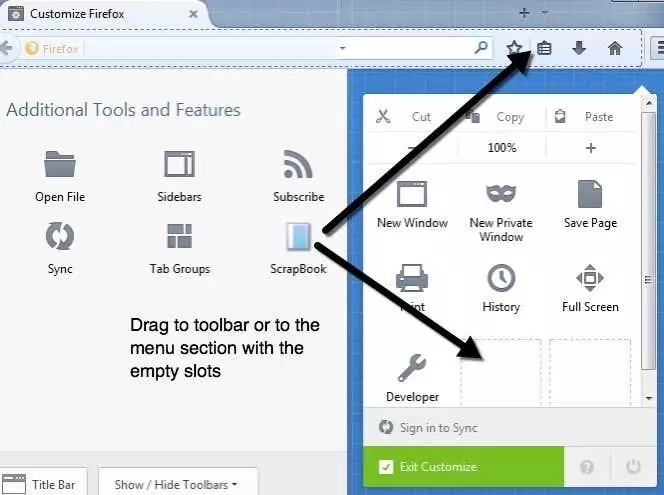Select the Sidebars tool icon

click(x=179, y=164)
